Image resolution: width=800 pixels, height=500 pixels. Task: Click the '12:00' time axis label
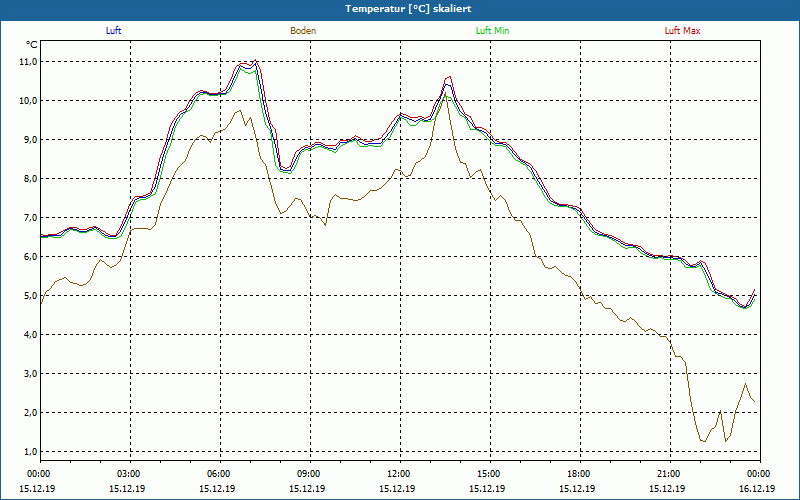[400, 474]
